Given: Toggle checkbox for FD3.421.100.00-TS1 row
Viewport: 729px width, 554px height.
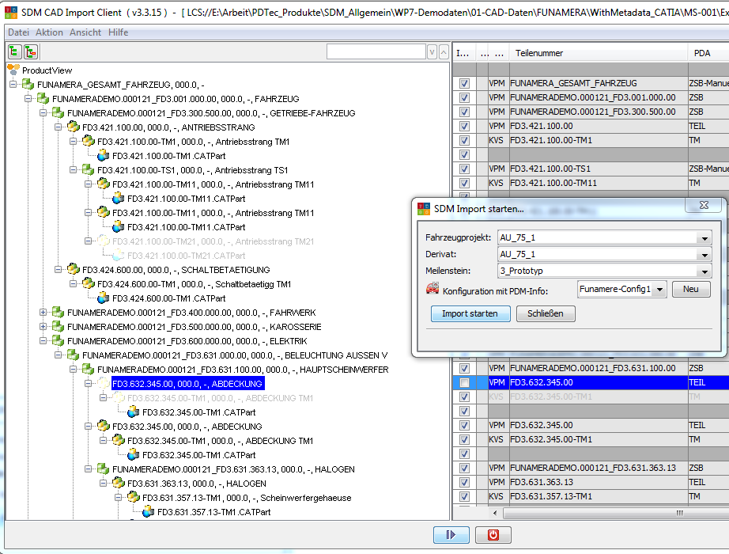Looking at the screenshot, I should coord(464,169).
